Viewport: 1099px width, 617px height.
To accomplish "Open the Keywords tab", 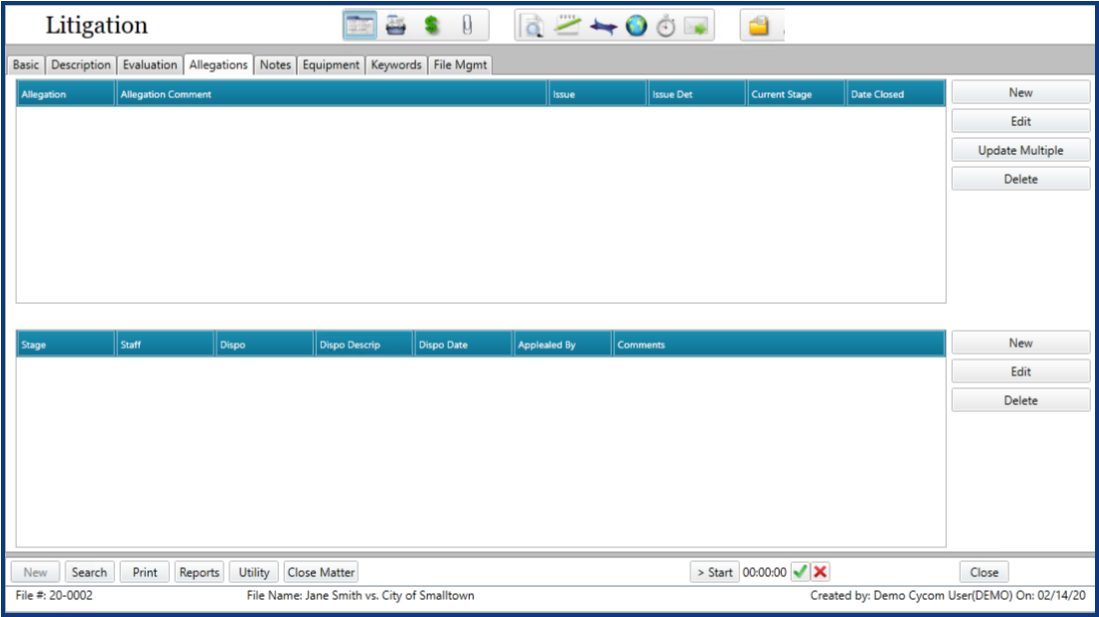I will (396, 65).
